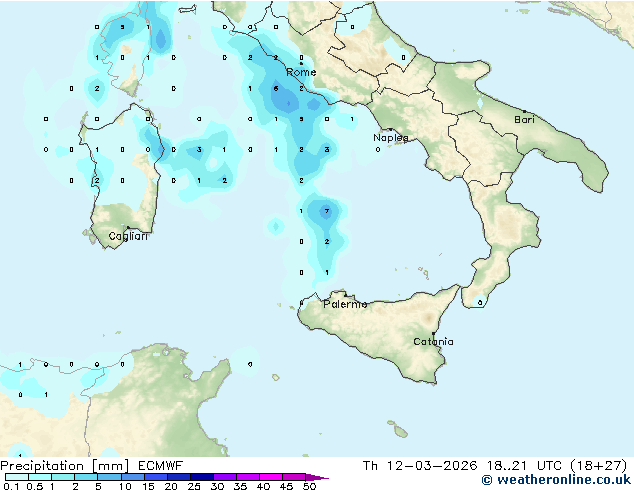Click the legend value '25'
Screen dimensions: 634x490
pos(194,486)
